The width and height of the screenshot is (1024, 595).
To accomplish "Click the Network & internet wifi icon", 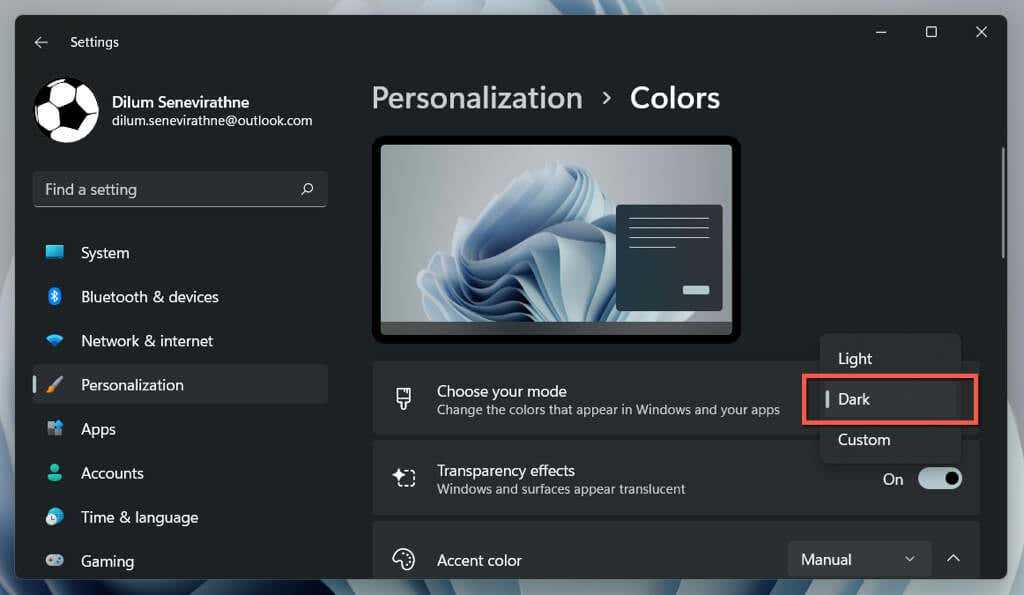I will tap(55, 340).
